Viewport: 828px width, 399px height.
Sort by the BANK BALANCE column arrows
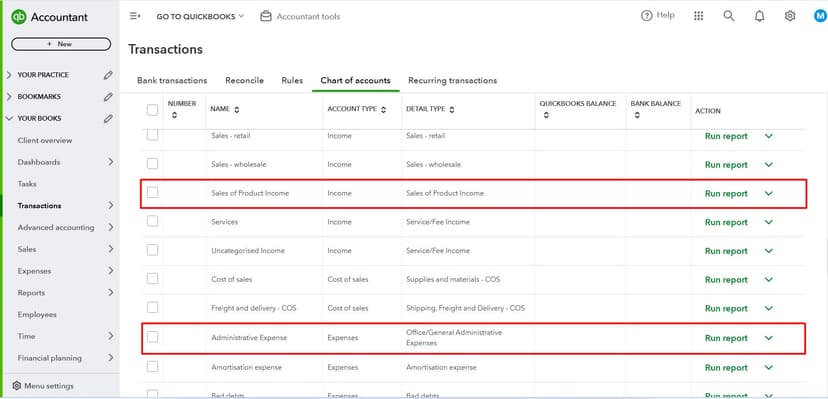[x=637, y=115]
